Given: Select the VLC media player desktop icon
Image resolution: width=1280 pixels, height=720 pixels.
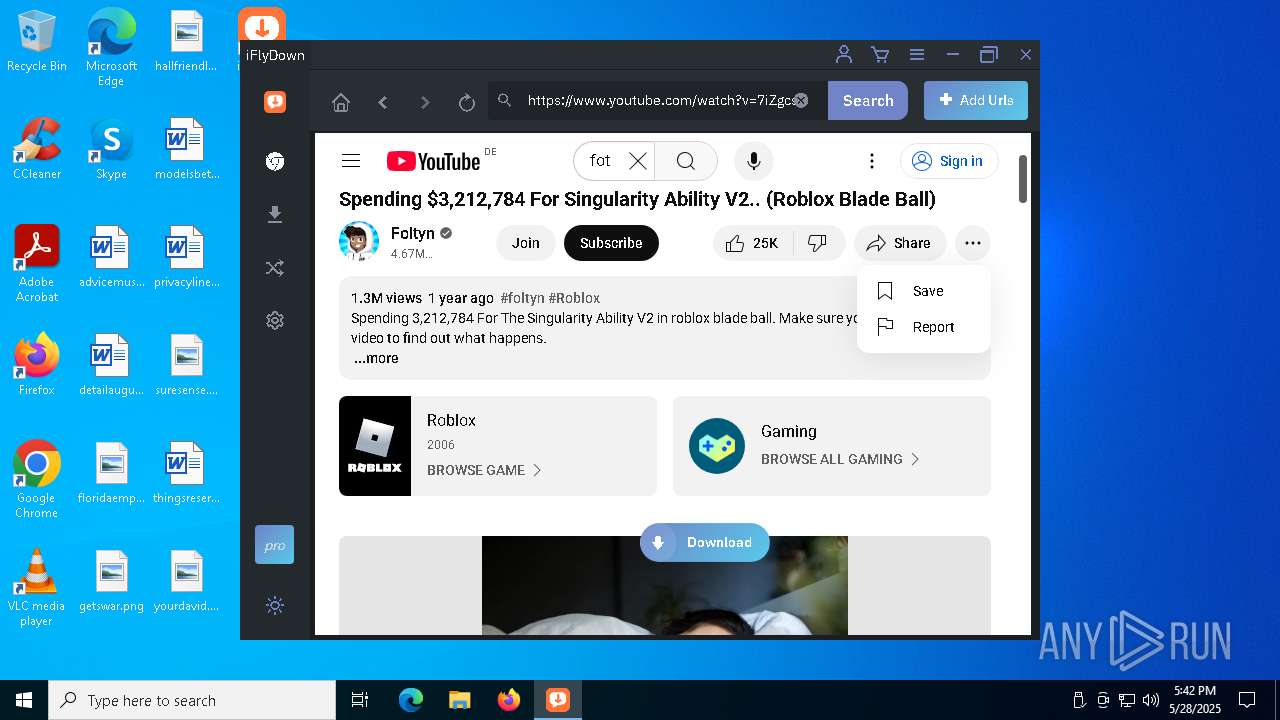Looking at the screenshot, I should [37, 588].
